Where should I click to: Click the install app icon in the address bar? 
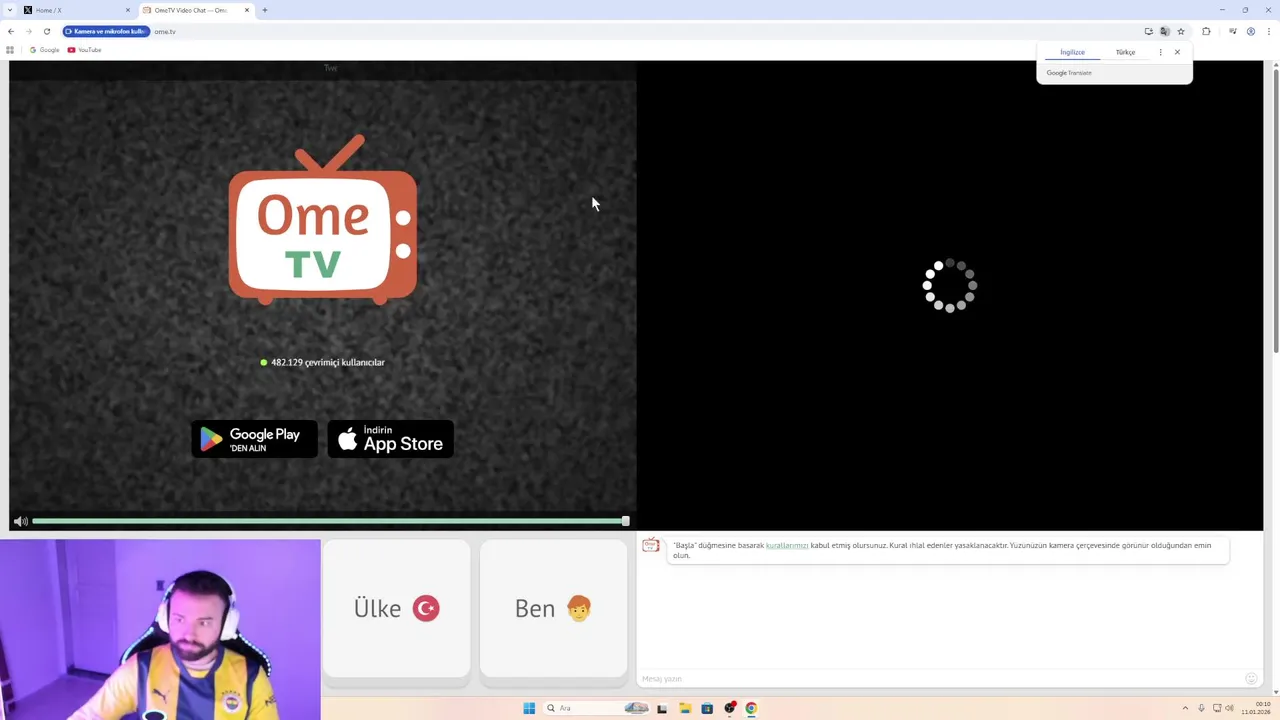1149,31
